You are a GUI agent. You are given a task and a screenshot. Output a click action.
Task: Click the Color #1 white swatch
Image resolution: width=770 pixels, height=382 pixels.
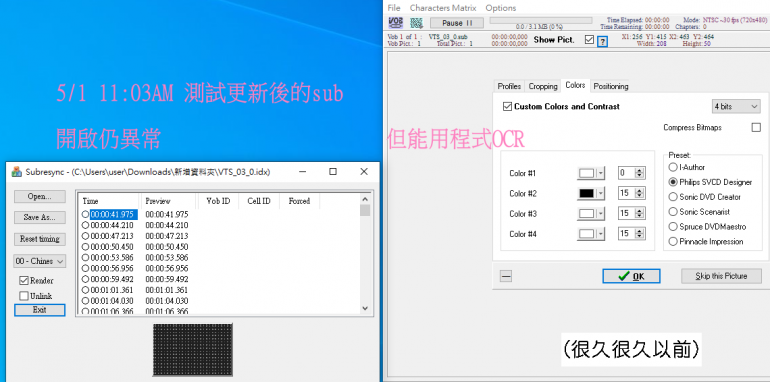pos(587,173)
